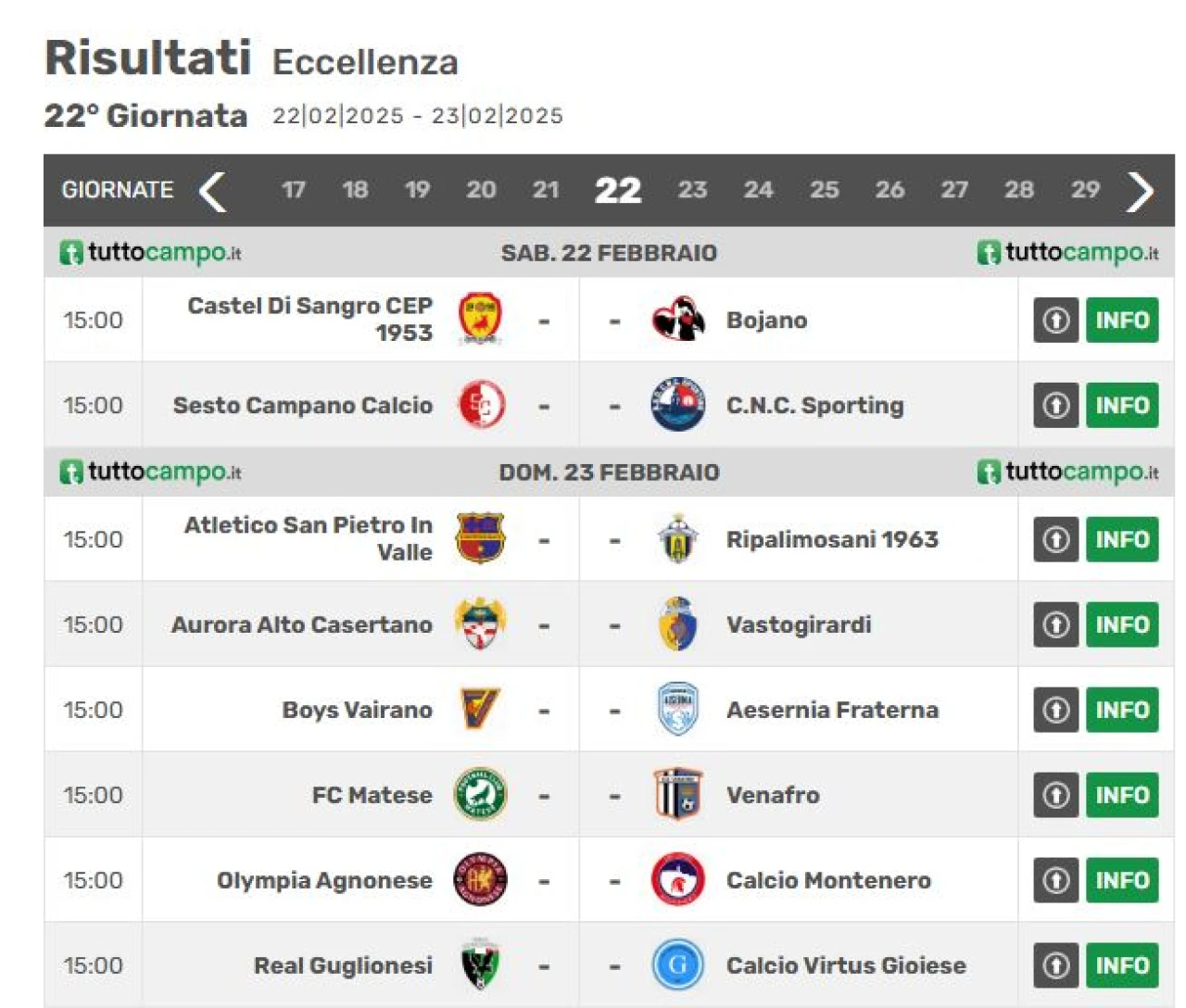Viewport: 1186px width, 1008px height.
Task: Click the Venafro striped shield logo
Action: pos(678,795)
